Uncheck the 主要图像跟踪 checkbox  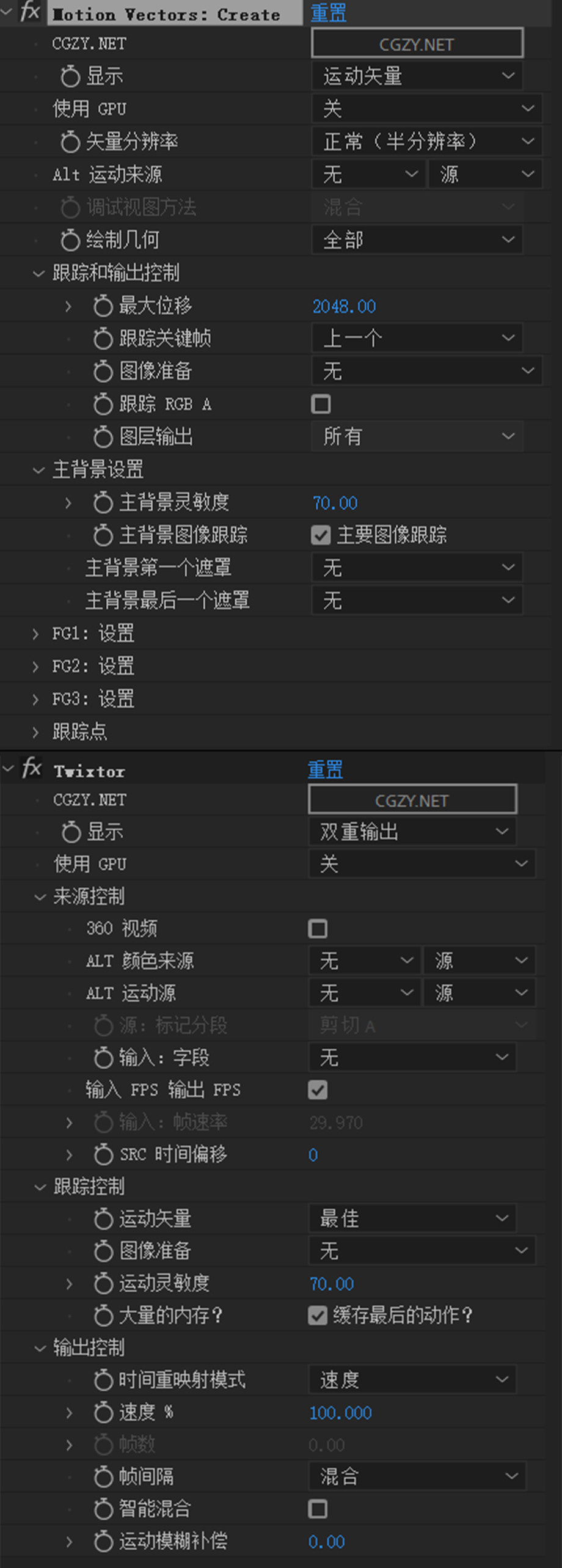(x=321, y=535)
